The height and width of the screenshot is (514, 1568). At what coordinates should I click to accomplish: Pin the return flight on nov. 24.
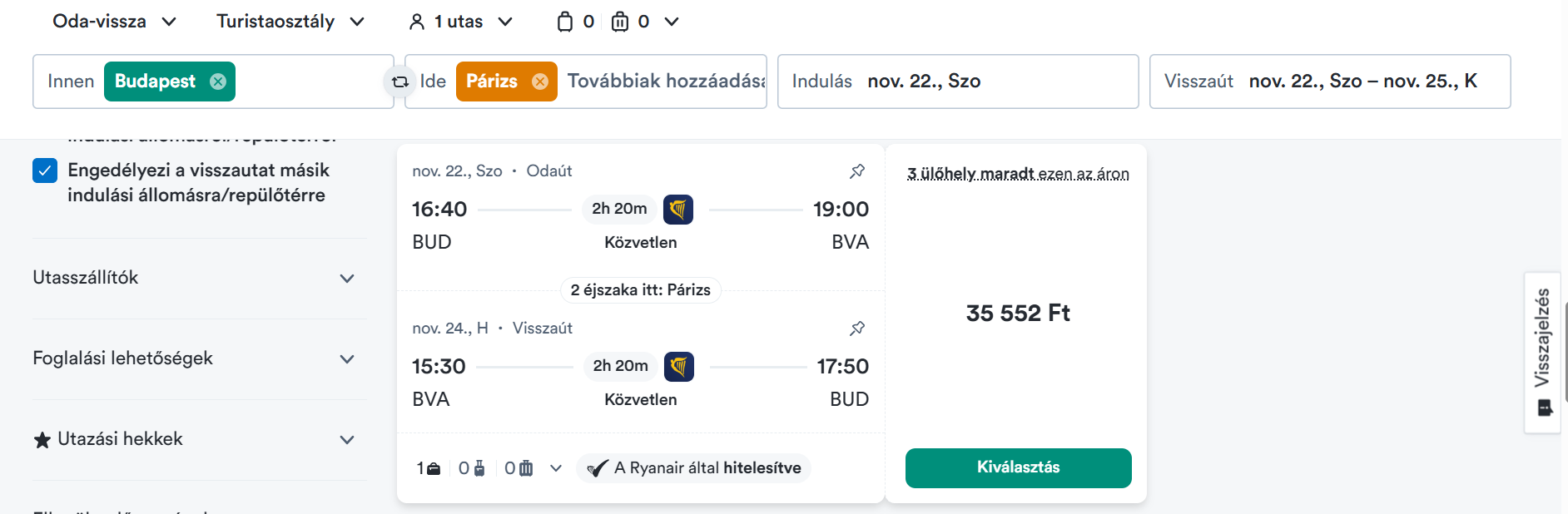(857, 328)
